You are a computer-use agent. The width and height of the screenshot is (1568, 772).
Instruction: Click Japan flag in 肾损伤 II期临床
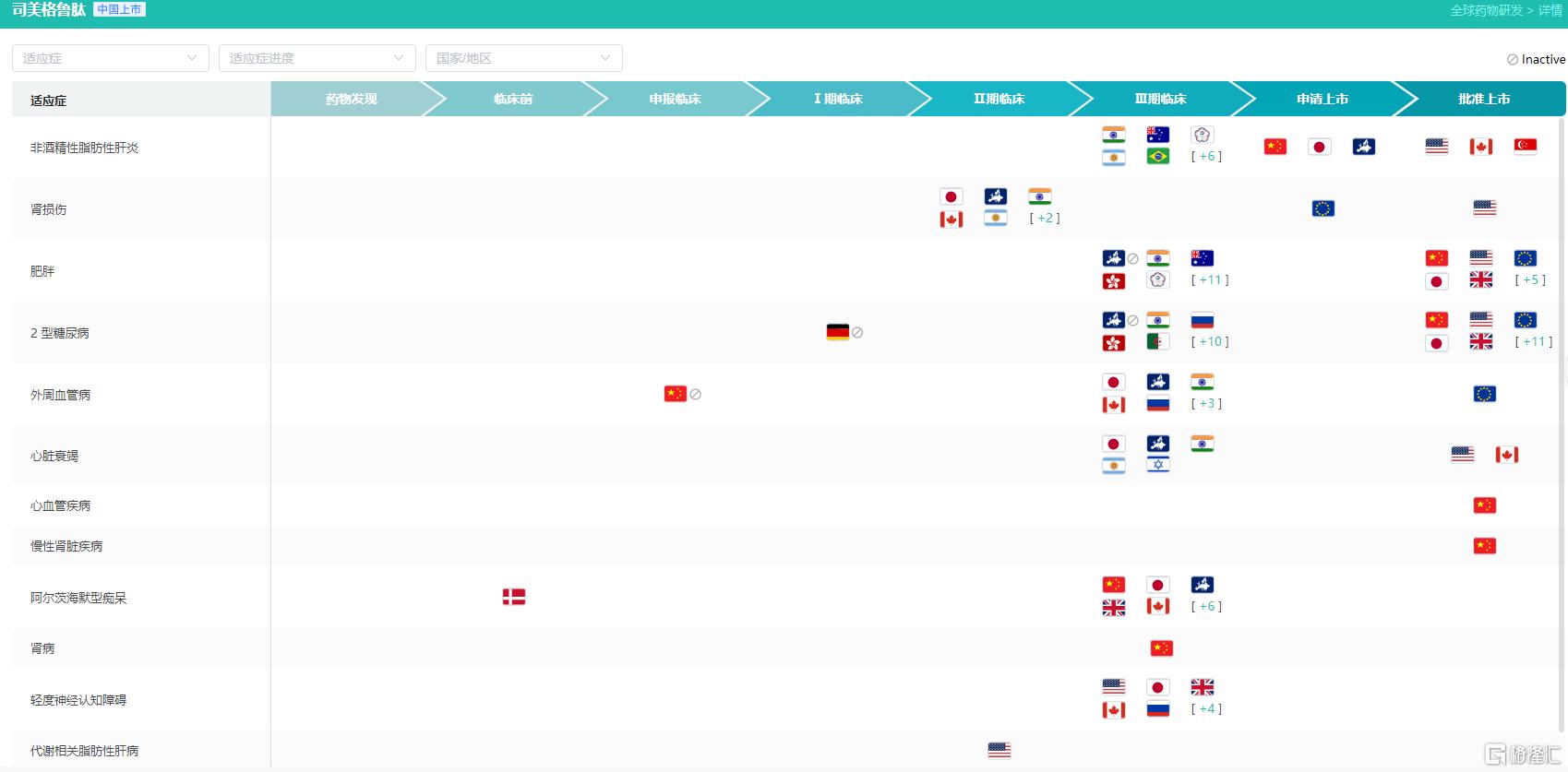[x=952, y=196]
